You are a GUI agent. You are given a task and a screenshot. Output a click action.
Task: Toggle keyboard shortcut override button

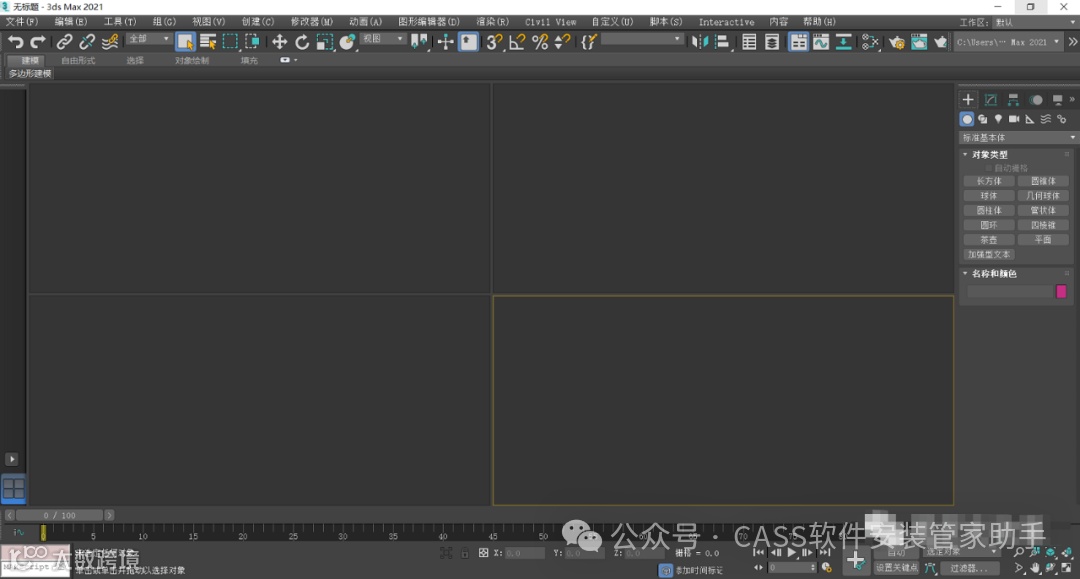click(x=468, y=42)
